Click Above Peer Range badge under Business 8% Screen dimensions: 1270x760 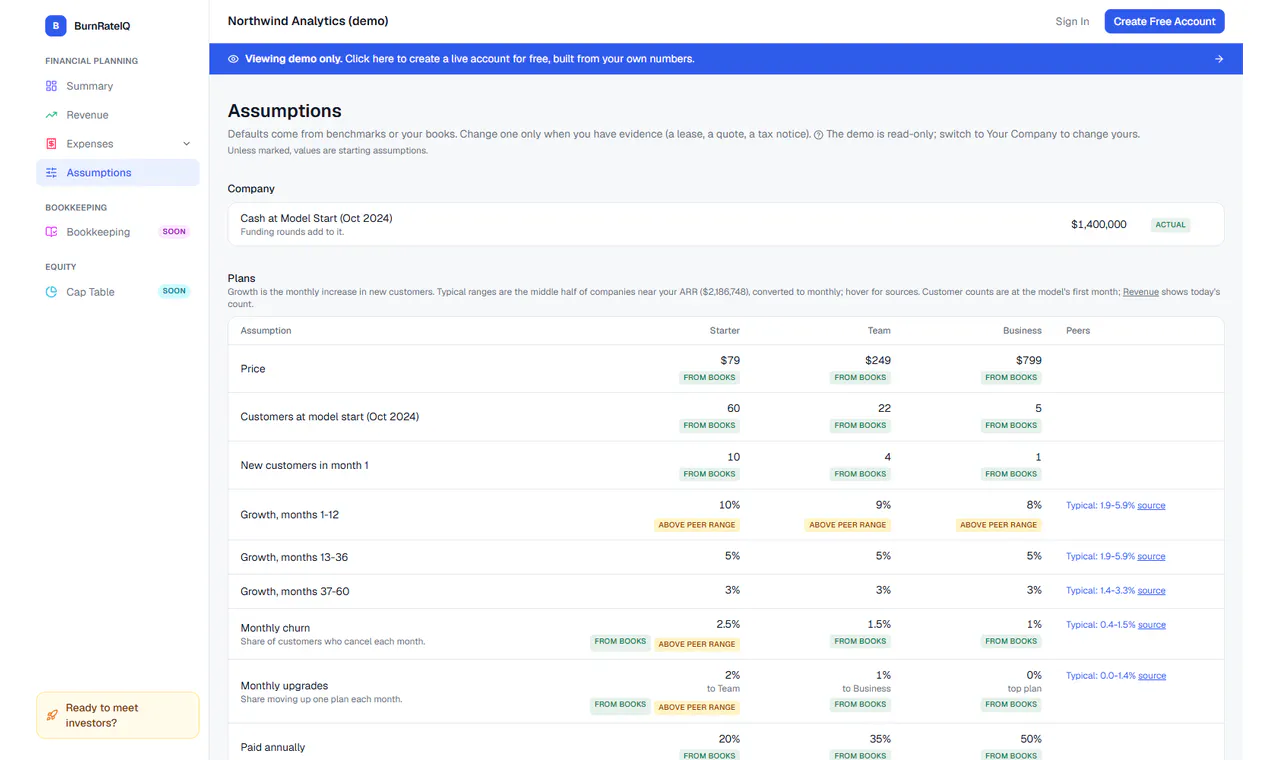pos(998,525)
